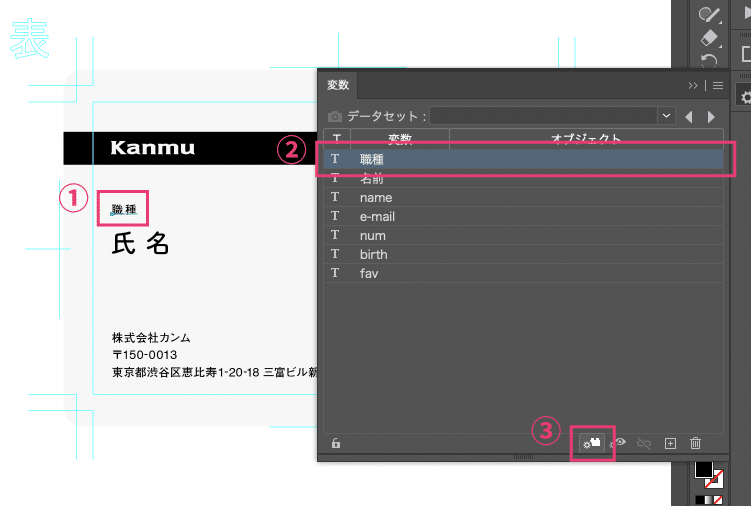Image resolution: width=751 pixels, height=506 pixels.
Task: Select the 株式会社カンム text line
Action: coord(151,338)
